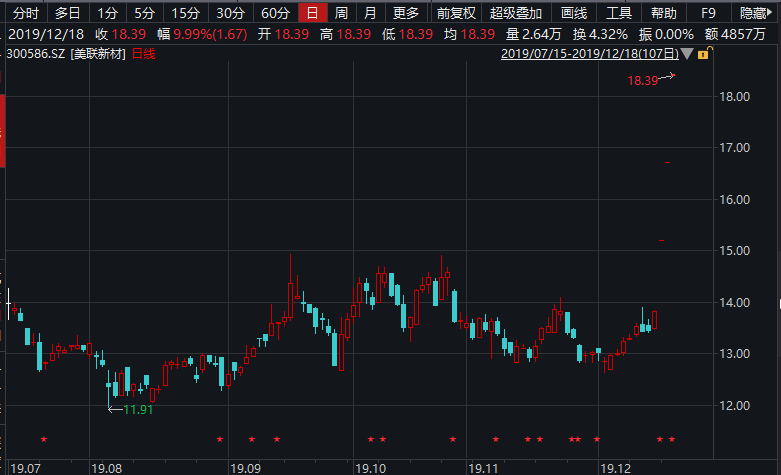Click the 19.07 date axis label
Viewport: 781px width, 475px height.
[x=25, y=469]
